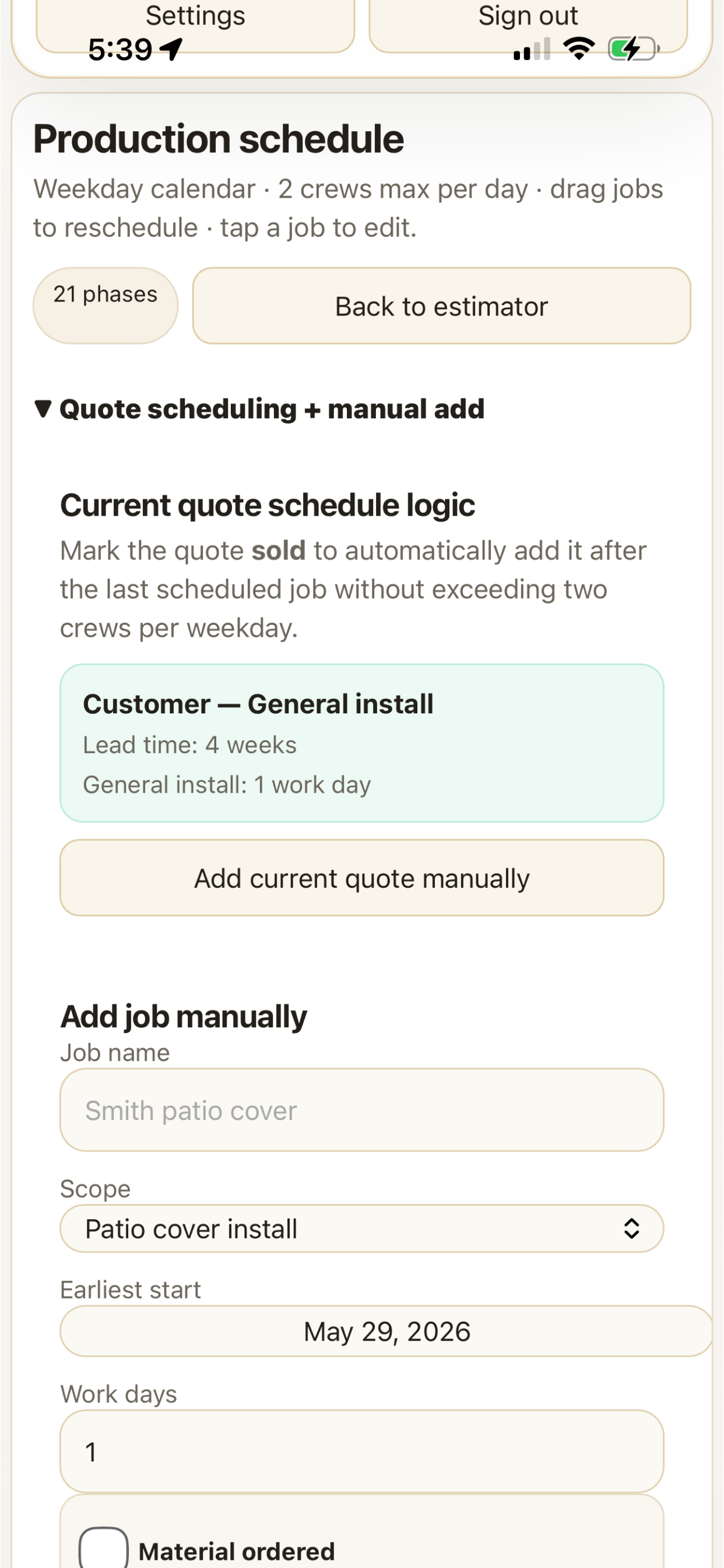The height and width of the screenshot is (1568, 724).
Task: Tap the cellular signal bars icon
Action: tap(532, 50)
